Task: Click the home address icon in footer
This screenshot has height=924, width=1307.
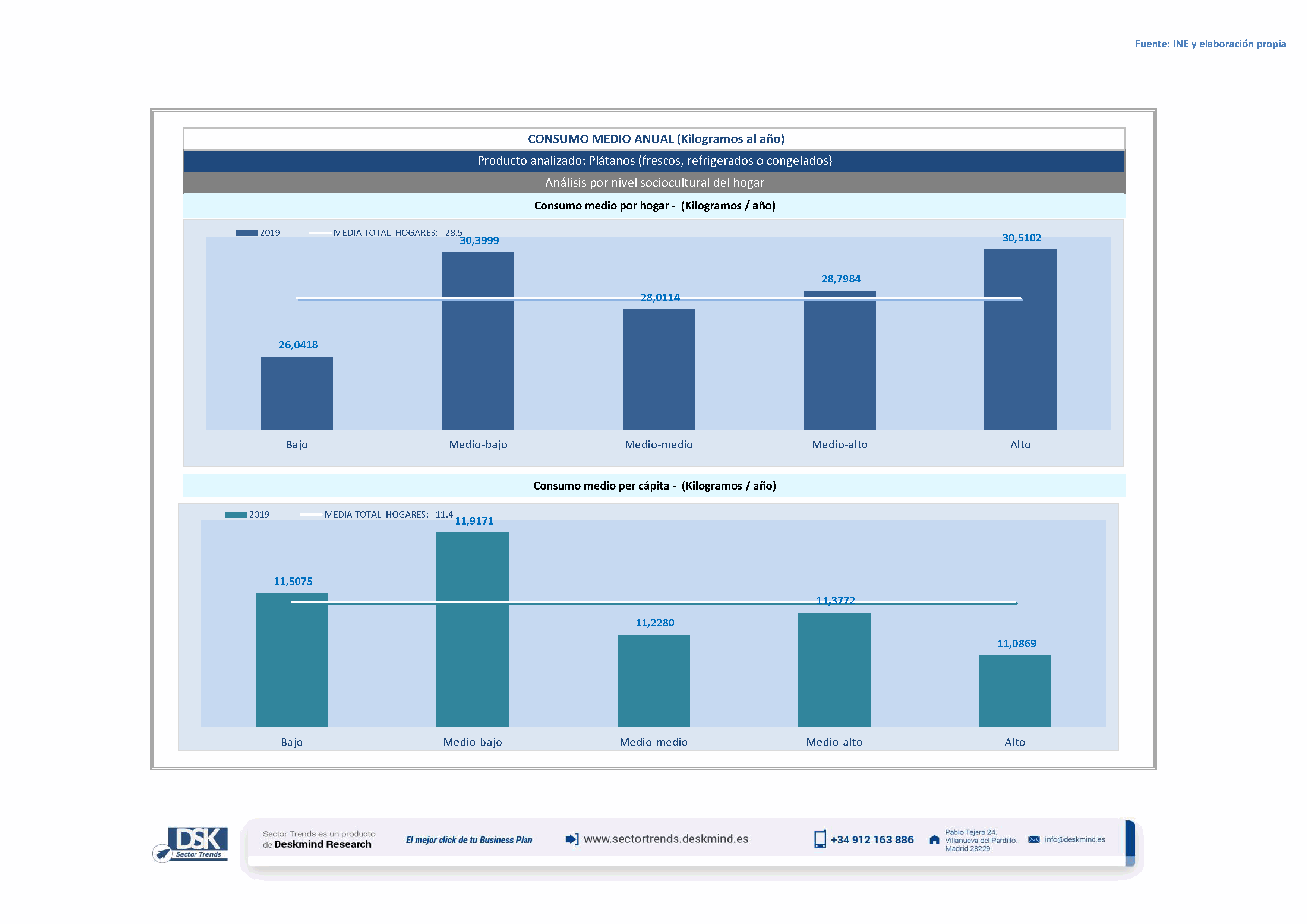Action: (934, 841)
